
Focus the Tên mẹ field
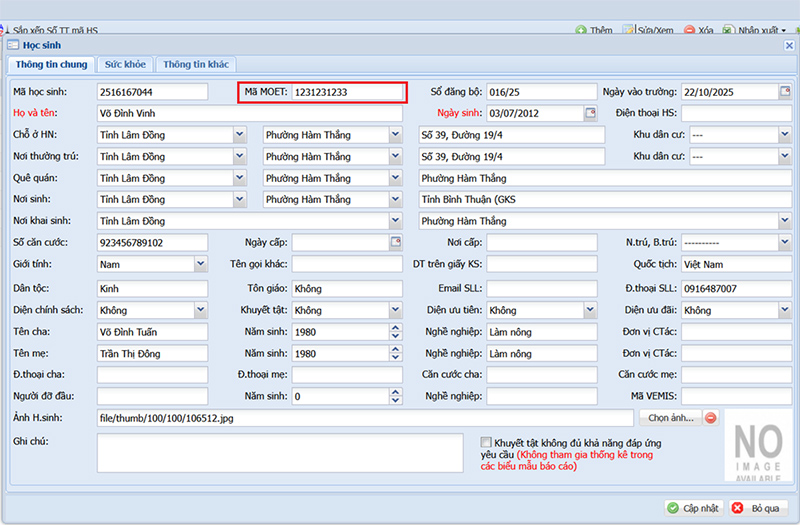[153, 353]
